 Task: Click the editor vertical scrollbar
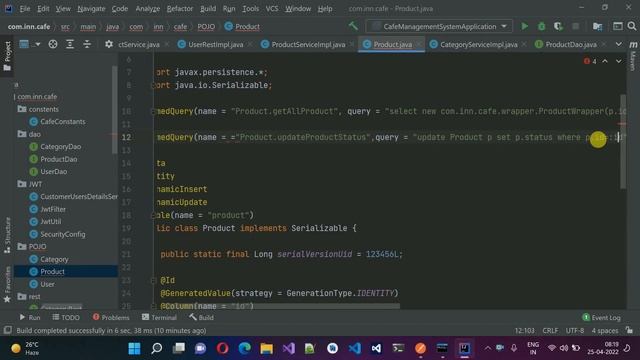point(623,141)
